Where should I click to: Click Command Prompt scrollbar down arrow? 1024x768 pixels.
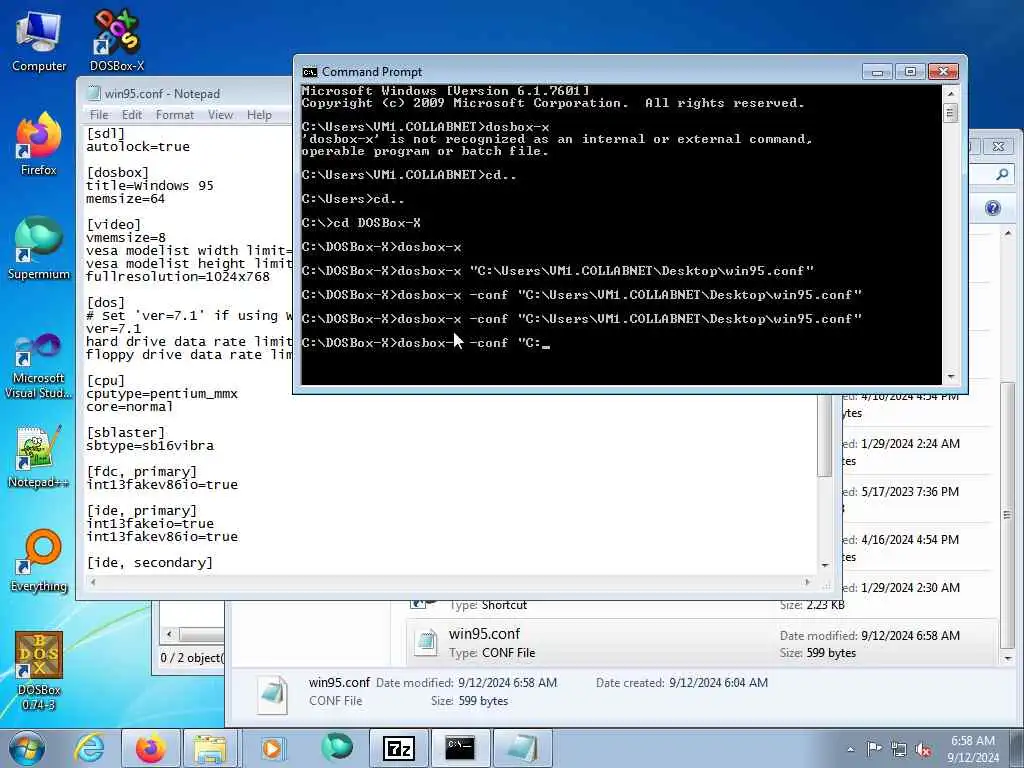[x=950, y=377]
